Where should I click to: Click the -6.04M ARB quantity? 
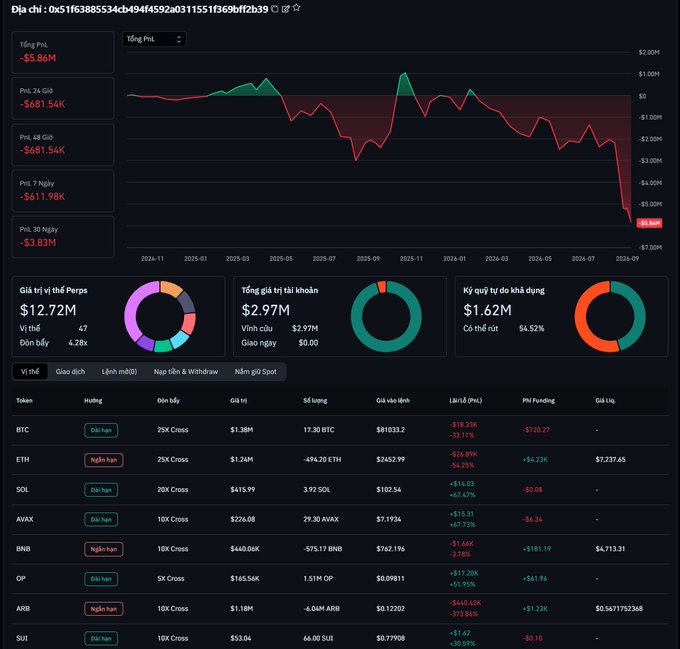coord(324,609)
